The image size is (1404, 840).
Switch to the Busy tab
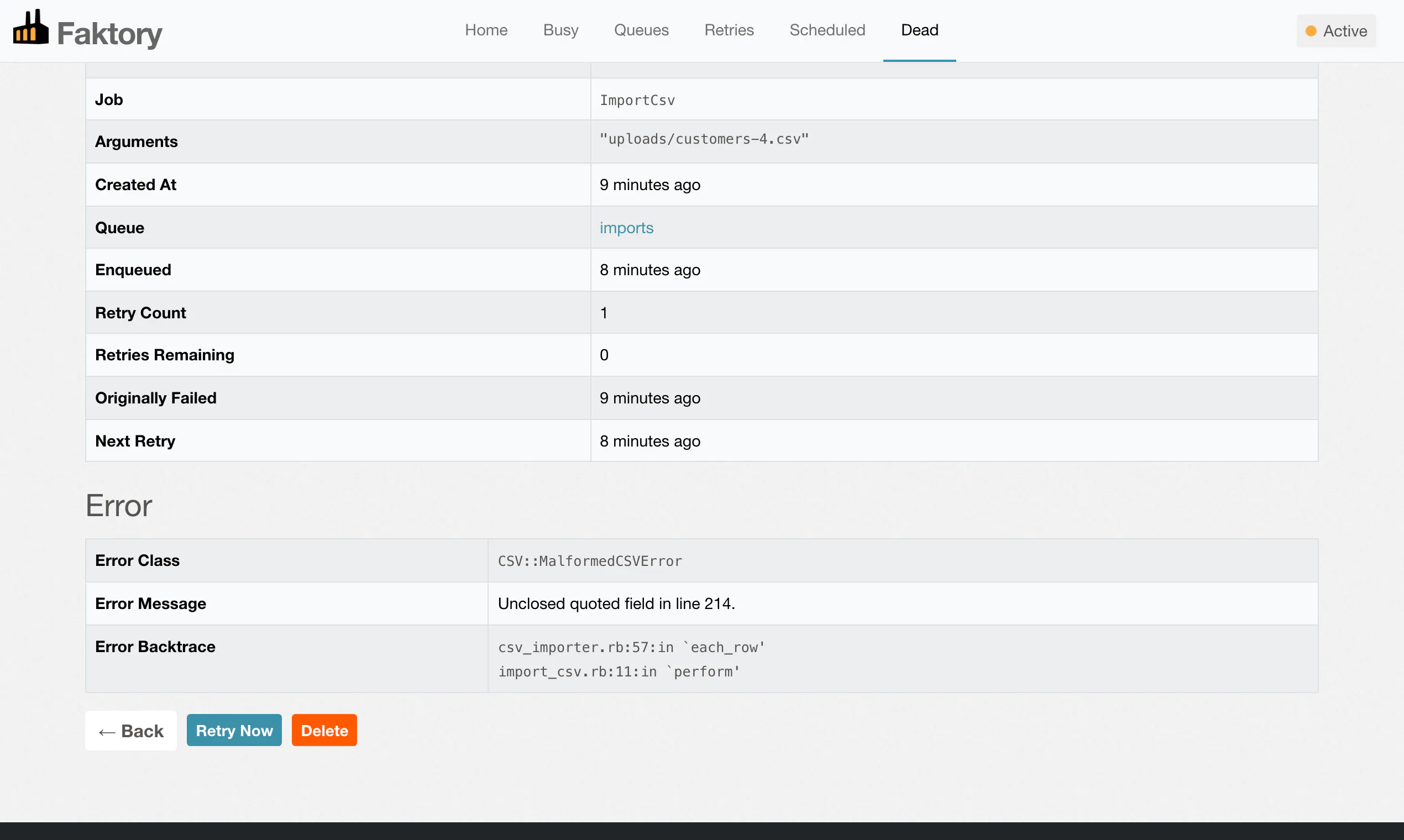560,30
